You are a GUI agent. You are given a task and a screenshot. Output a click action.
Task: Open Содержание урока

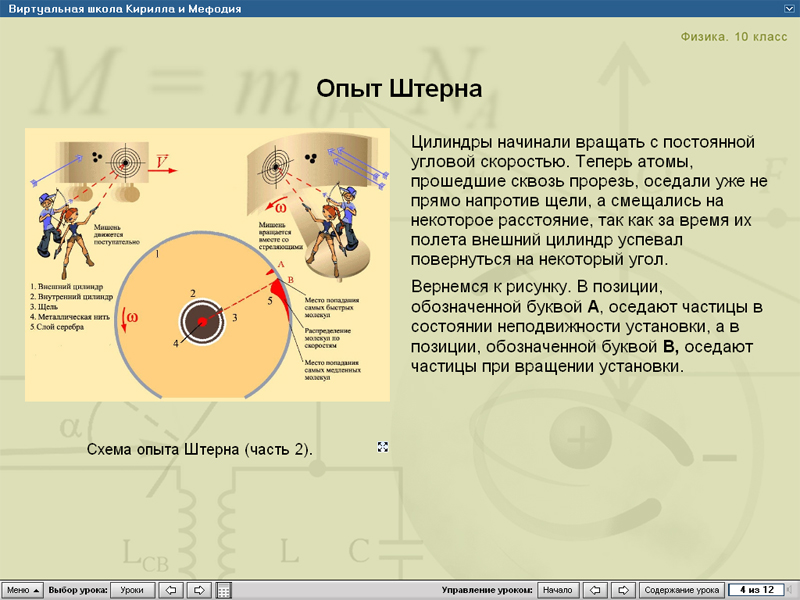[x=683, y=588]
